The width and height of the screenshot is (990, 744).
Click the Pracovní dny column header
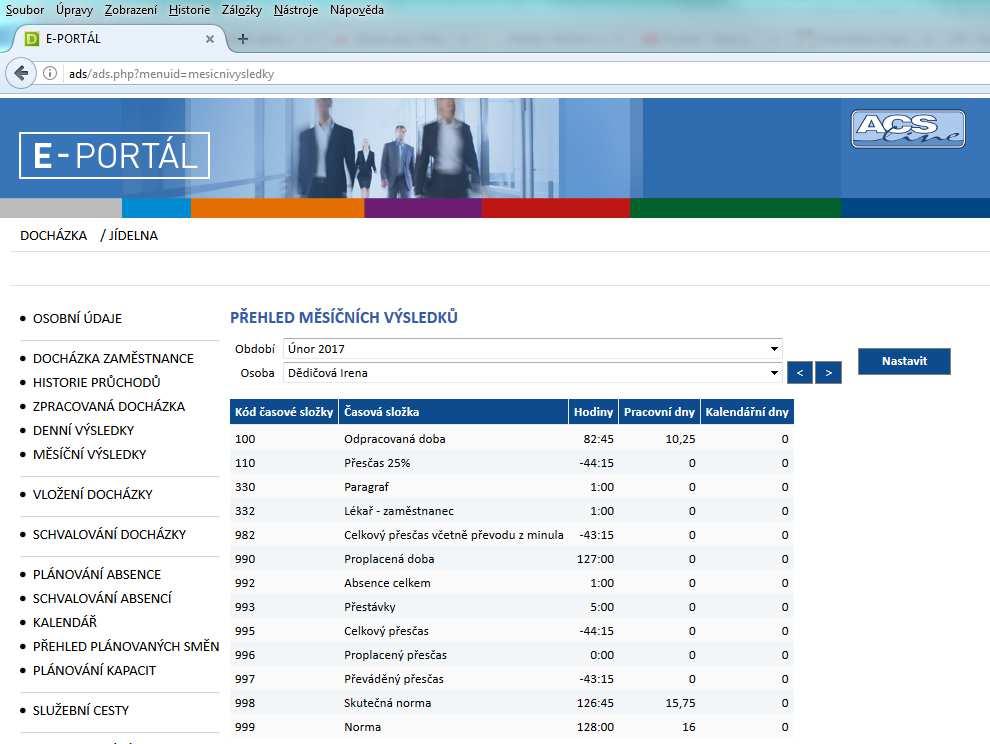coord(659,412)
